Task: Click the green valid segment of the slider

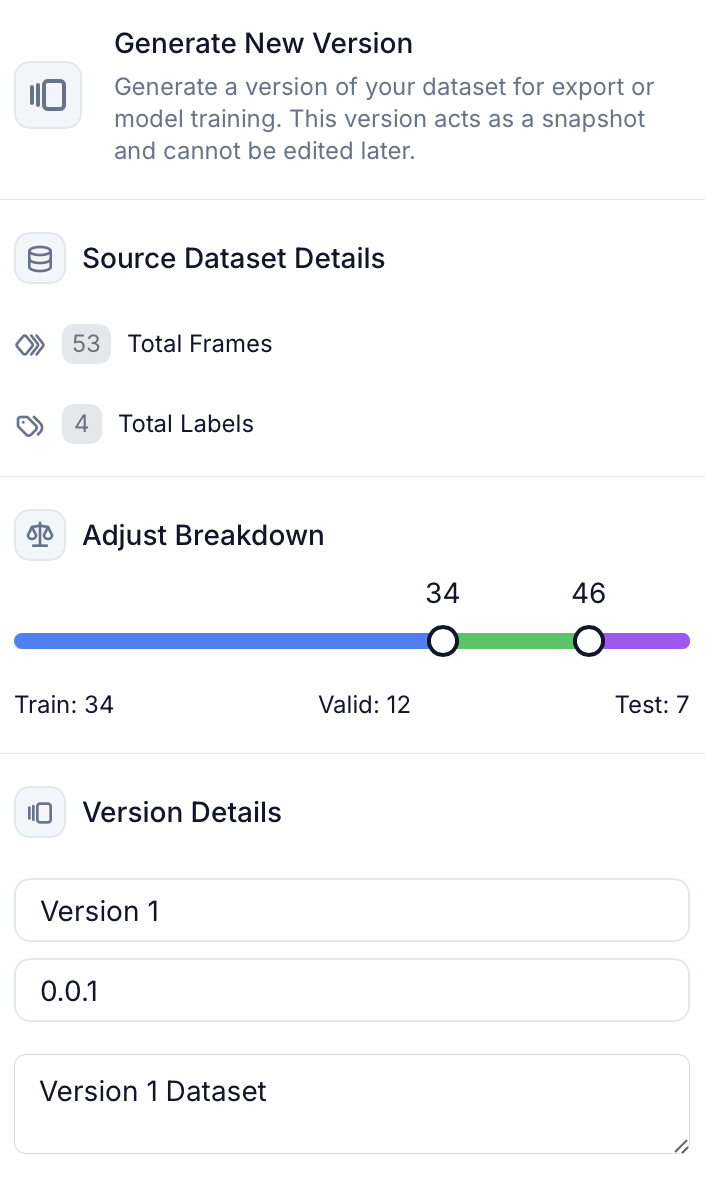Action: click(x=515, y=641)
